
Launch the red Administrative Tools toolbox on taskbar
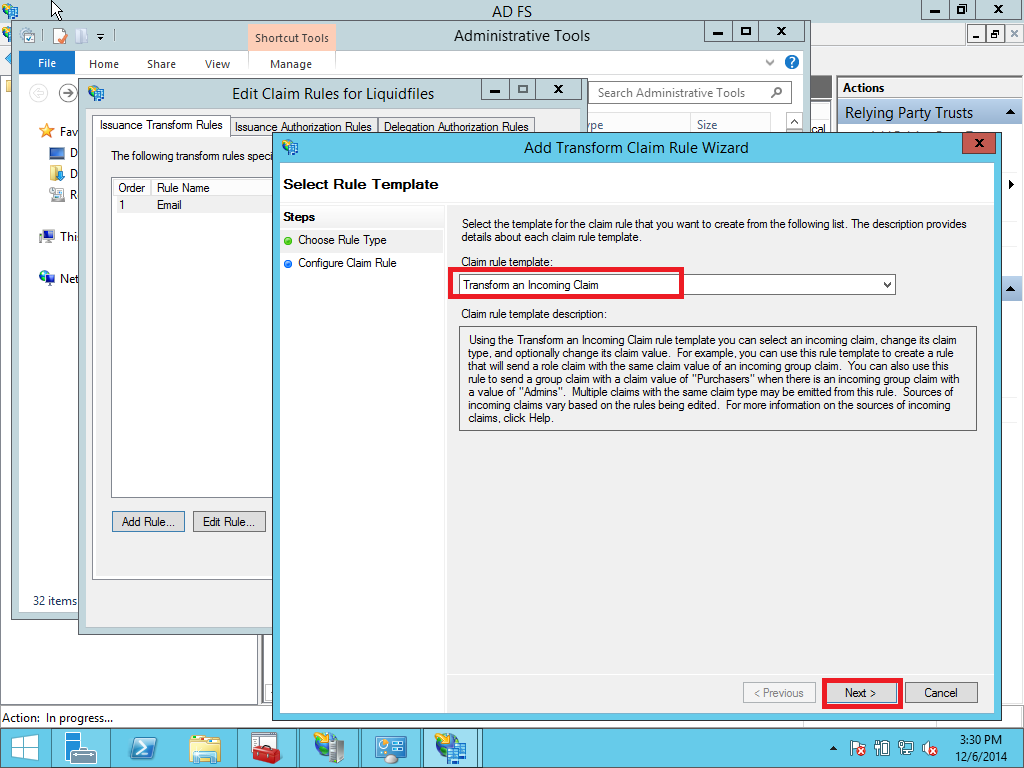pos(264,748)
